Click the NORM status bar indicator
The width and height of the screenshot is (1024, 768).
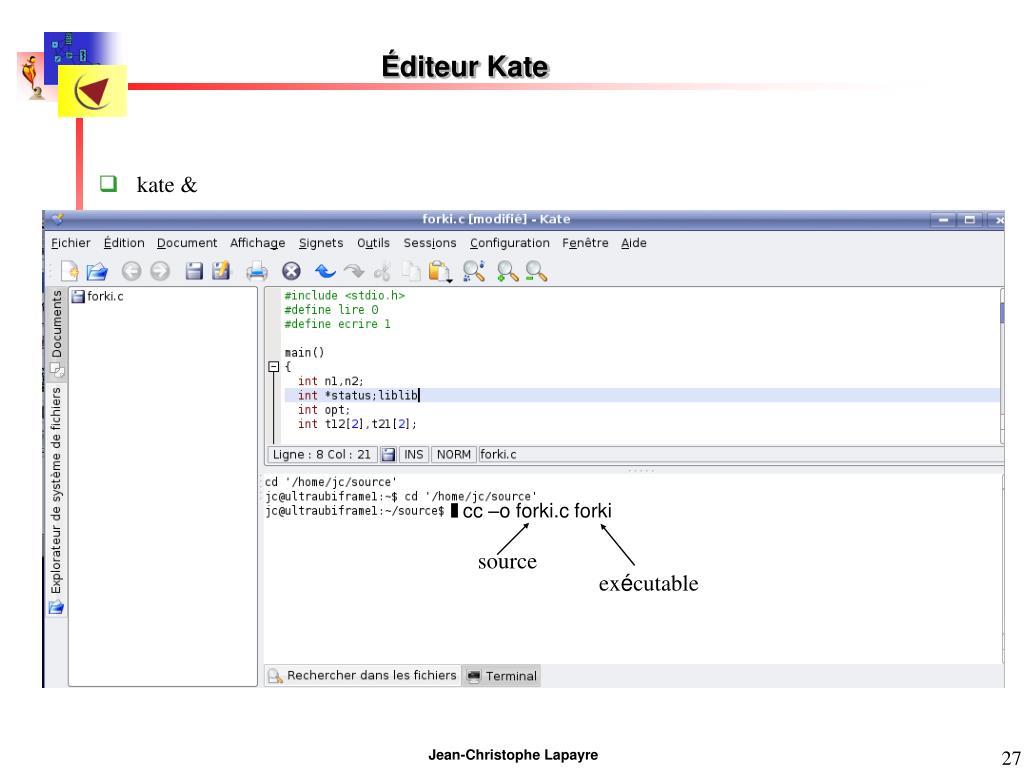(454, 455)
